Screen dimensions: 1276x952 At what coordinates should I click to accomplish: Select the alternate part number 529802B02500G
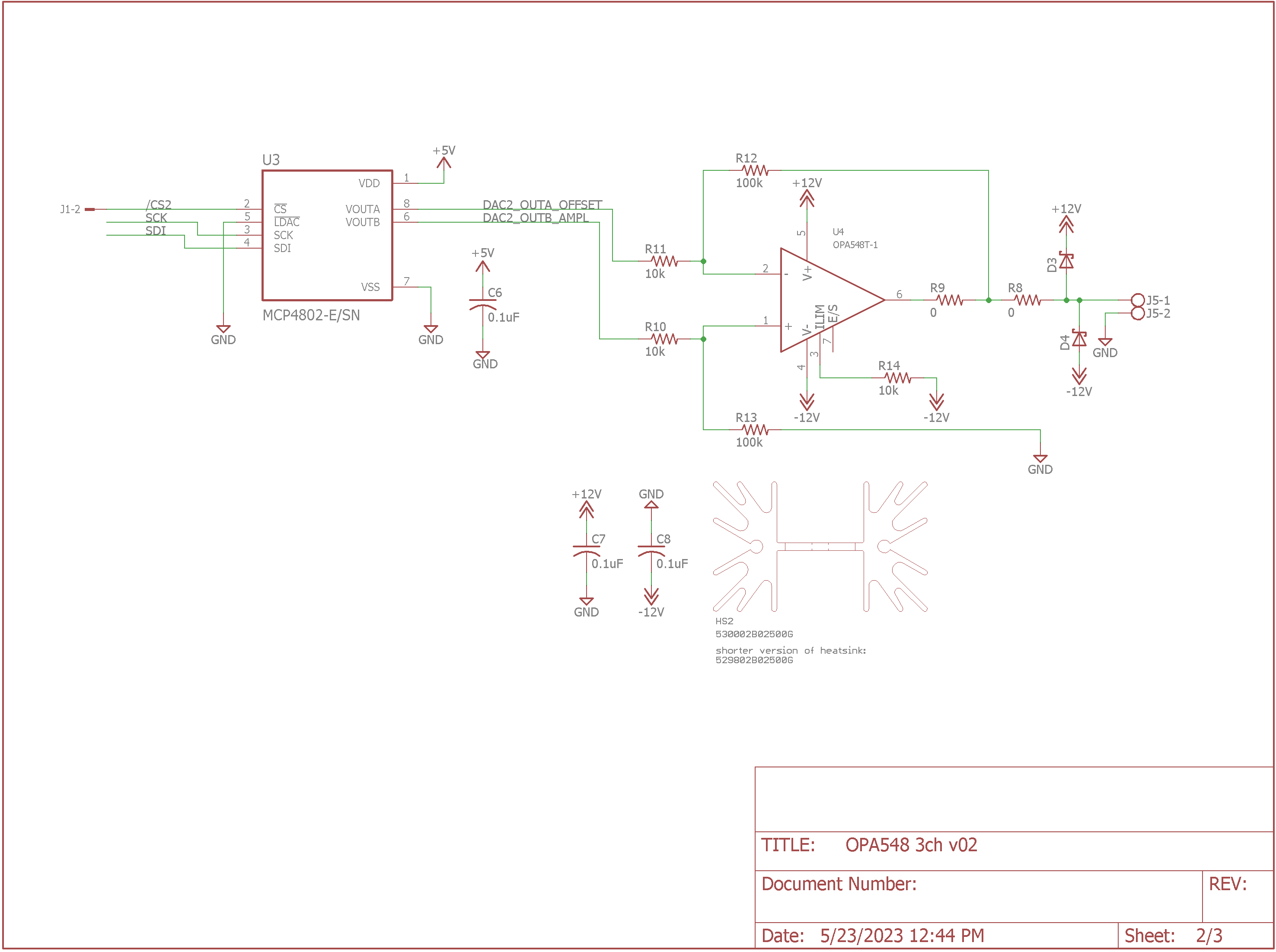[x=754, y=661]
